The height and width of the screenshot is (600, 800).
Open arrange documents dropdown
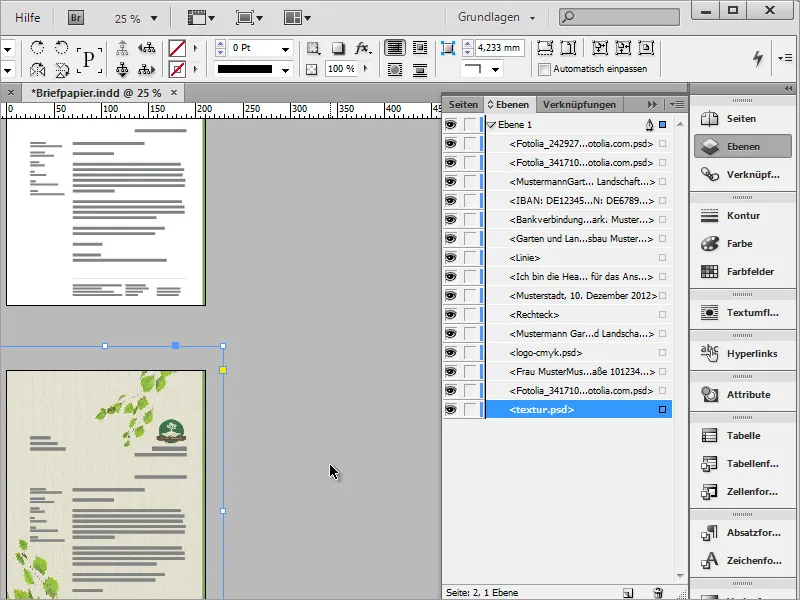coord(297,18)
